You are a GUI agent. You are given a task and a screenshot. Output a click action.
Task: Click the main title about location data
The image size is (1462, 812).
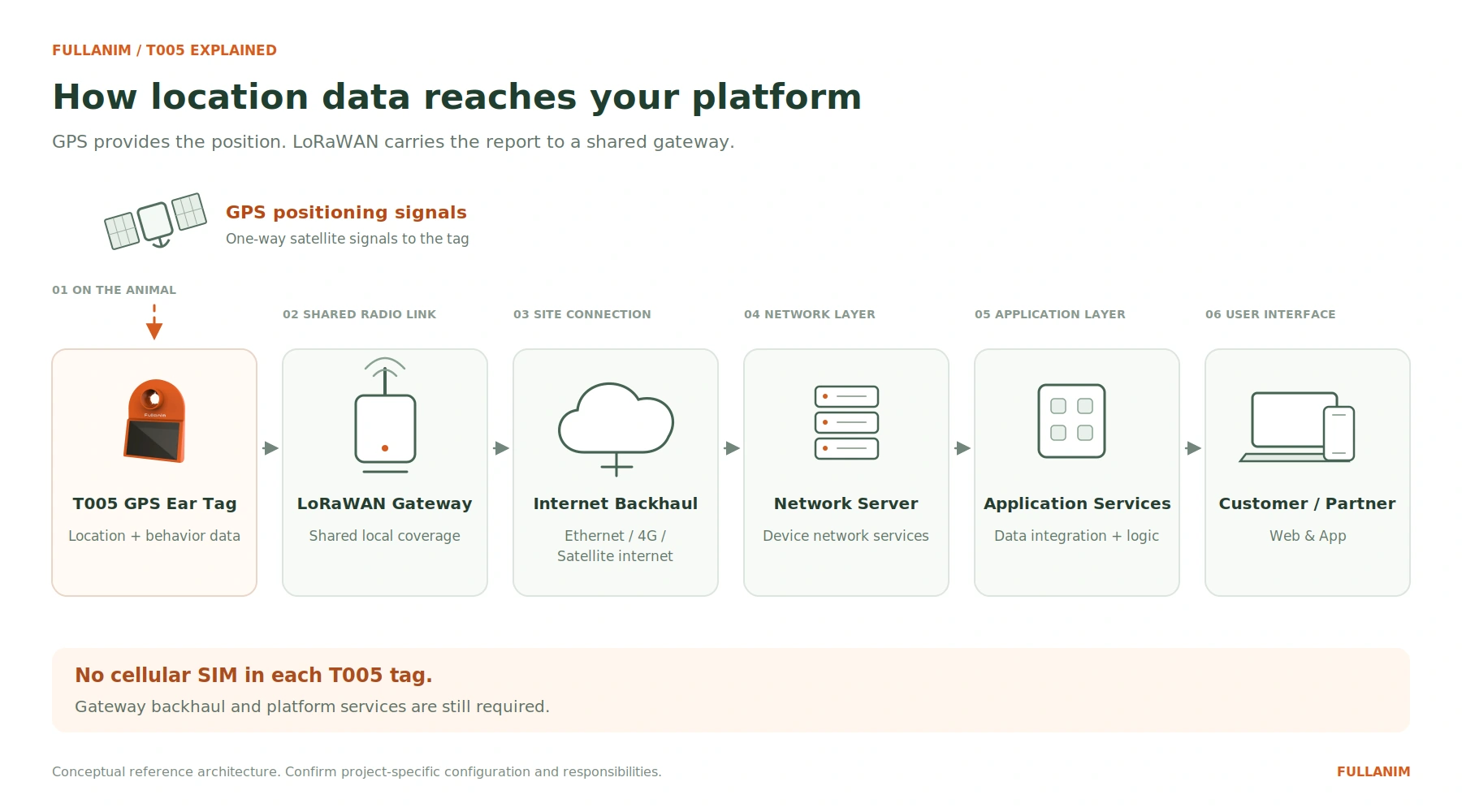456,97
